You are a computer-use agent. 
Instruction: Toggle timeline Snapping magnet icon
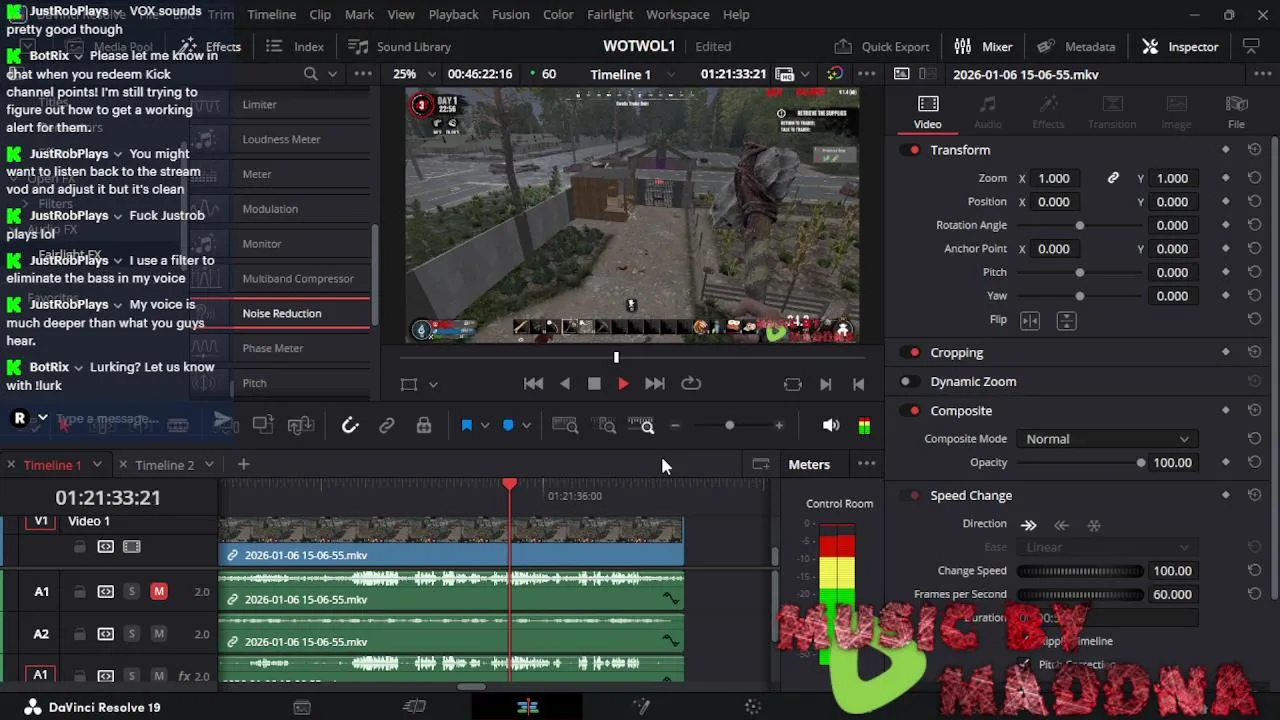(350, 426)
